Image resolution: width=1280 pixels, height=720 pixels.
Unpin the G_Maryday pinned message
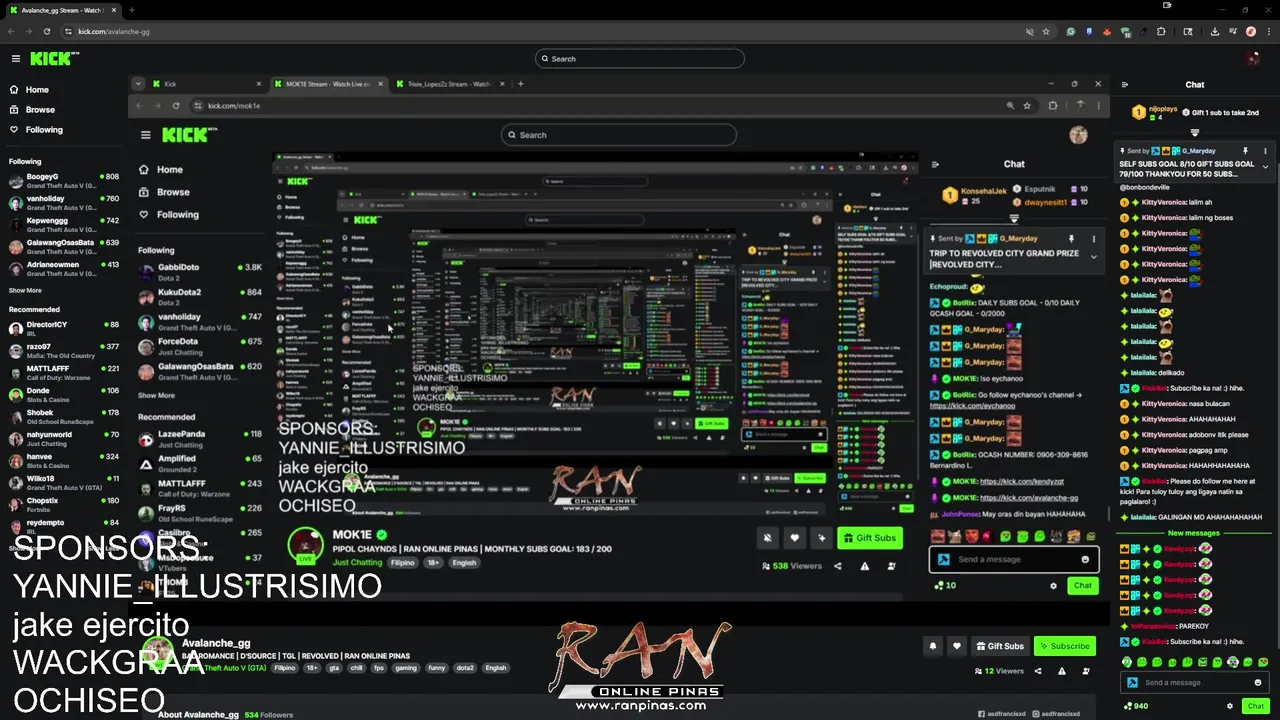coord(1245,151)
